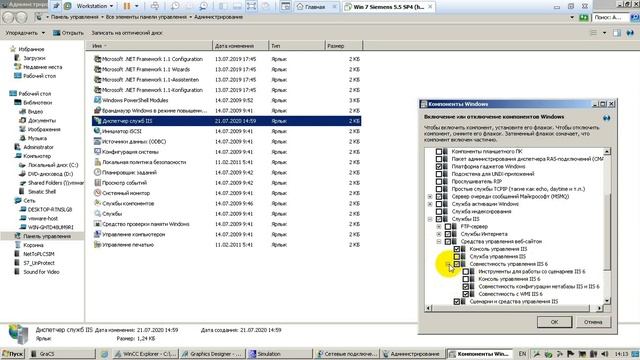Toggle the Прослушиватель RIP checkbox

[x=439, y=181]
